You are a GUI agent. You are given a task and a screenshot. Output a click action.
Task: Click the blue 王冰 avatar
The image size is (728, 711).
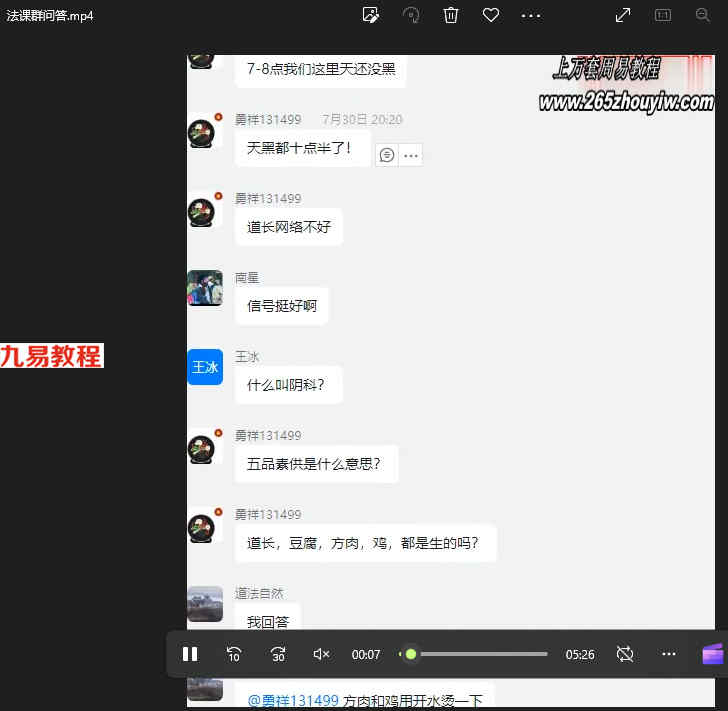205,367
